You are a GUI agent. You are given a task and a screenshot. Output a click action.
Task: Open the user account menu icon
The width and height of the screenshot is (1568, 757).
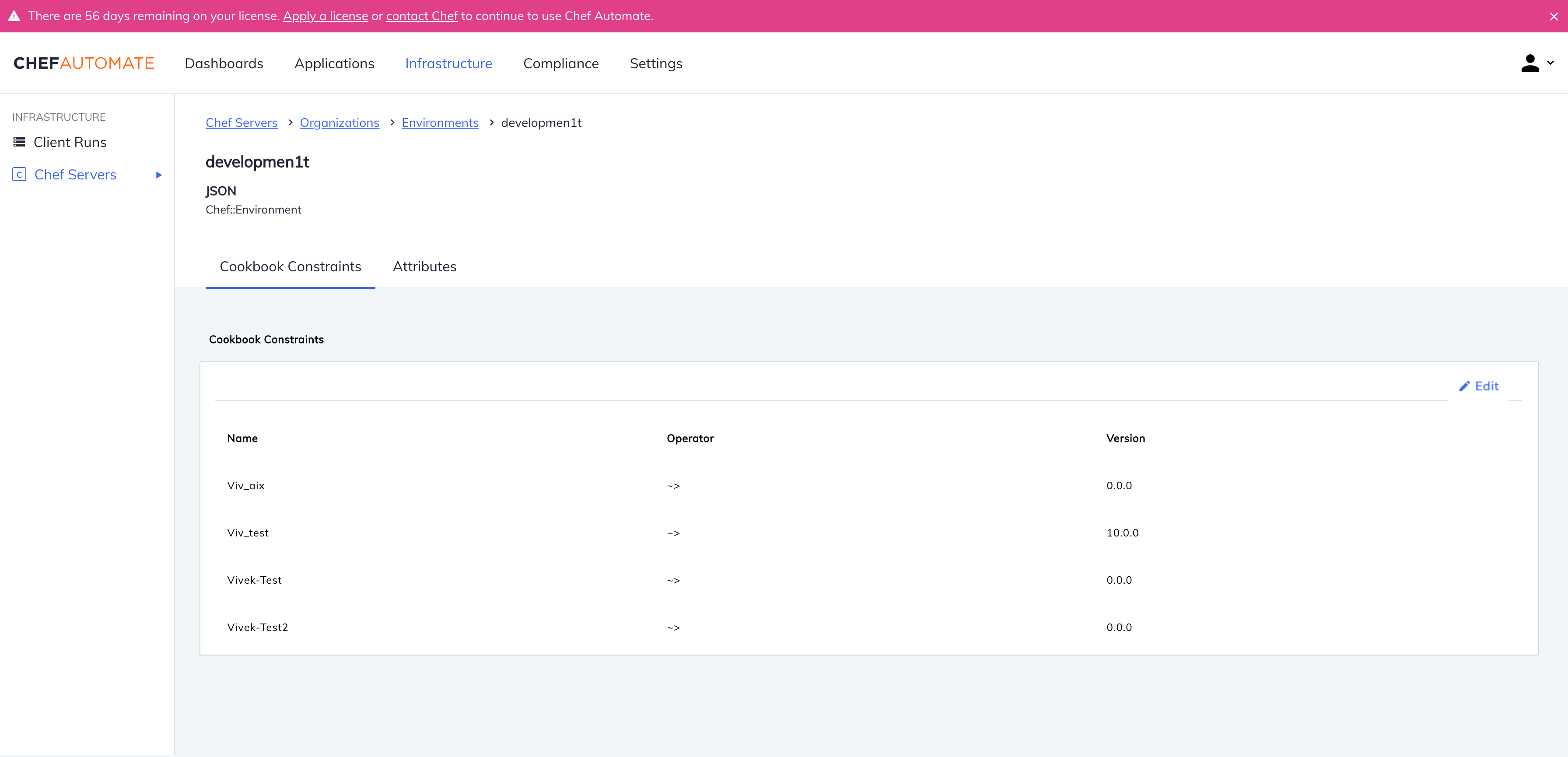1529,63
